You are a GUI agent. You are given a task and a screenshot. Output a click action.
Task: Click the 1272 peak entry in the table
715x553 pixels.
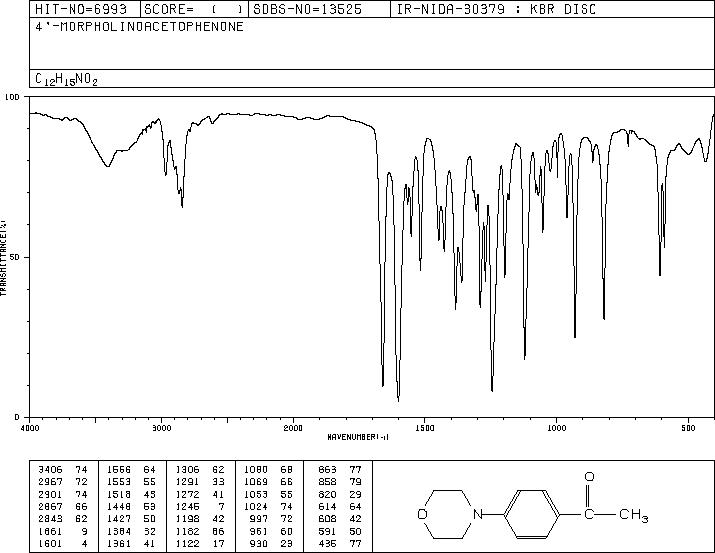point(200,494)
